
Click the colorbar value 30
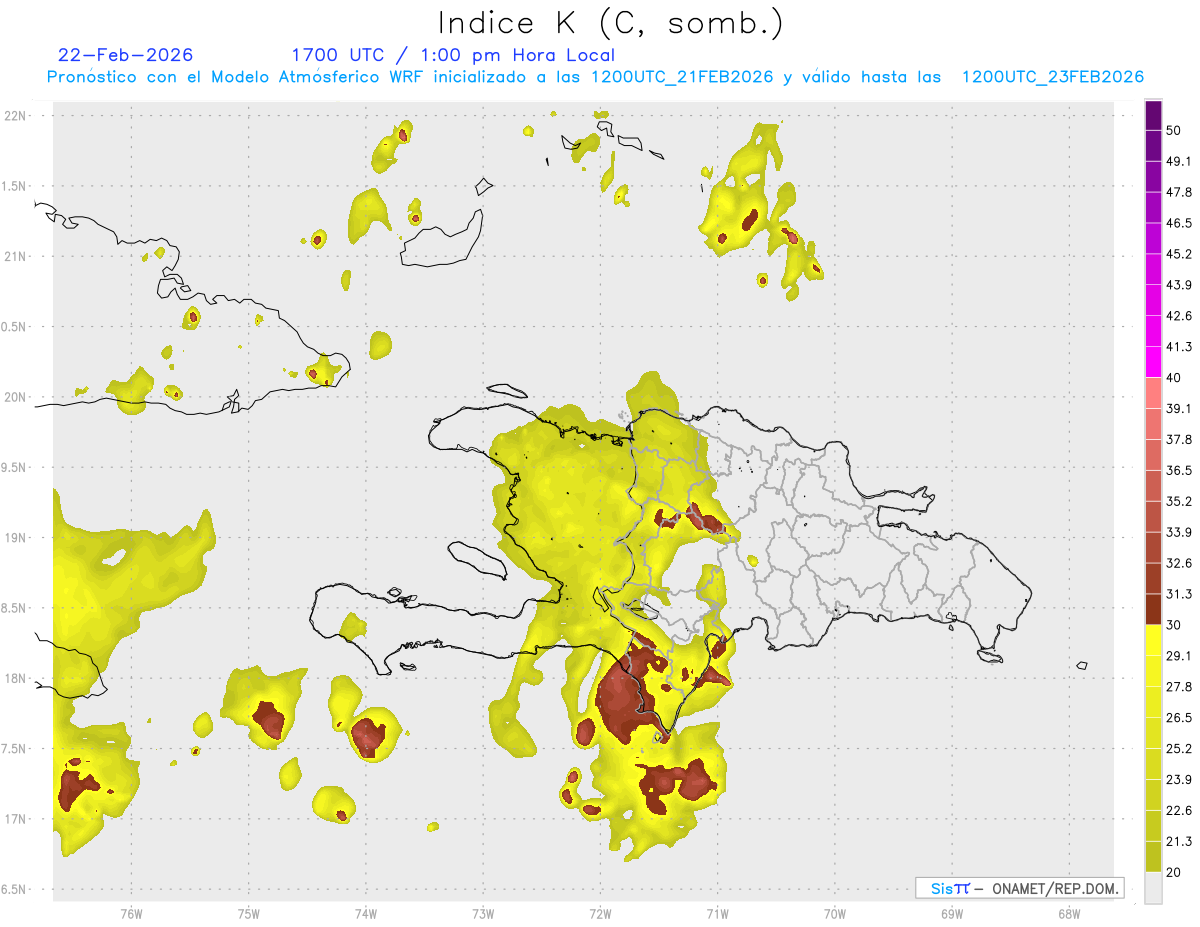(1174, 625)
